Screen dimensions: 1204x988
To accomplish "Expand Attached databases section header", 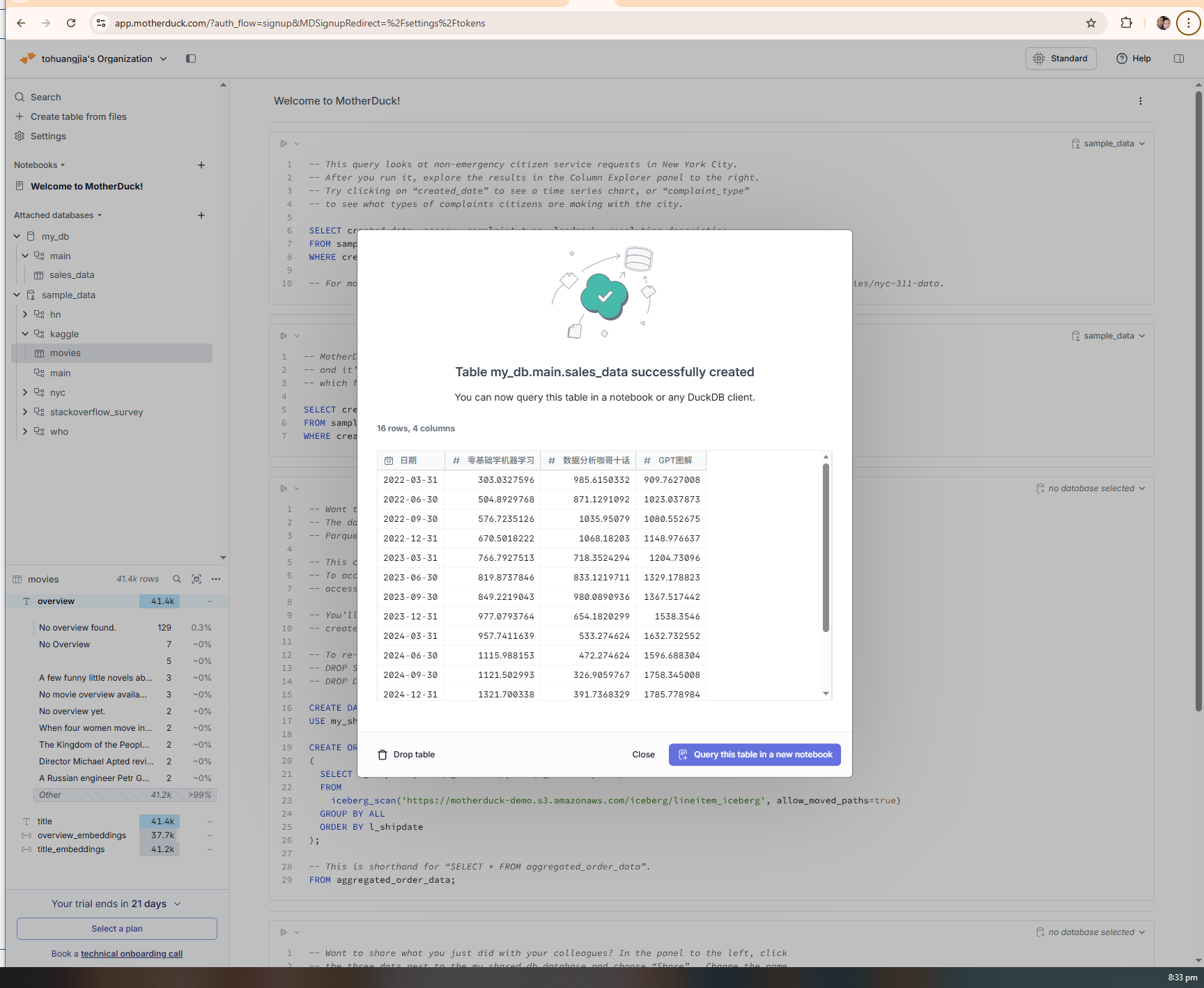I will (x=58, y=215).
